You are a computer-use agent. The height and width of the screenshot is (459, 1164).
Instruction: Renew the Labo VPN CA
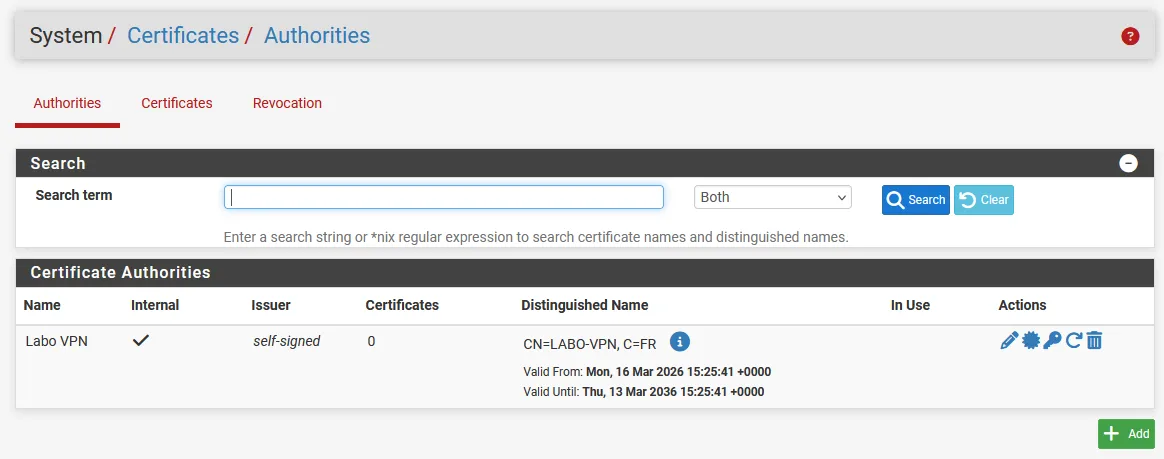[x=1073, y=341]
